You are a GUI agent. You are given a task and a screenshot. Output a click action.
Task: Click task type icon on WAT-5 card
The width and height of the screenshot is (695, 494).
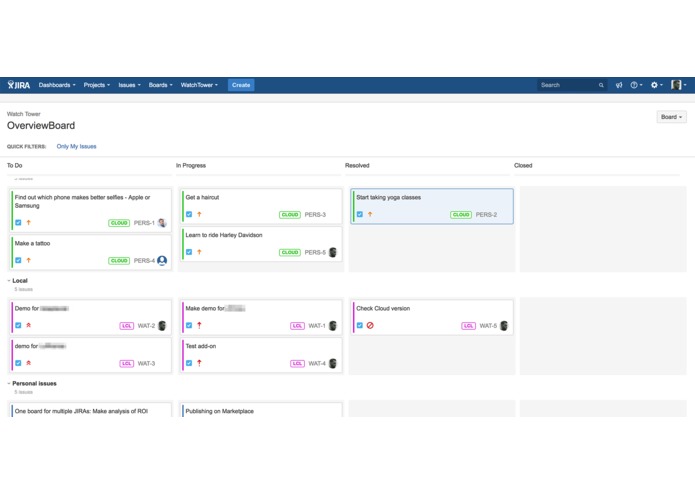coord(360,325)
